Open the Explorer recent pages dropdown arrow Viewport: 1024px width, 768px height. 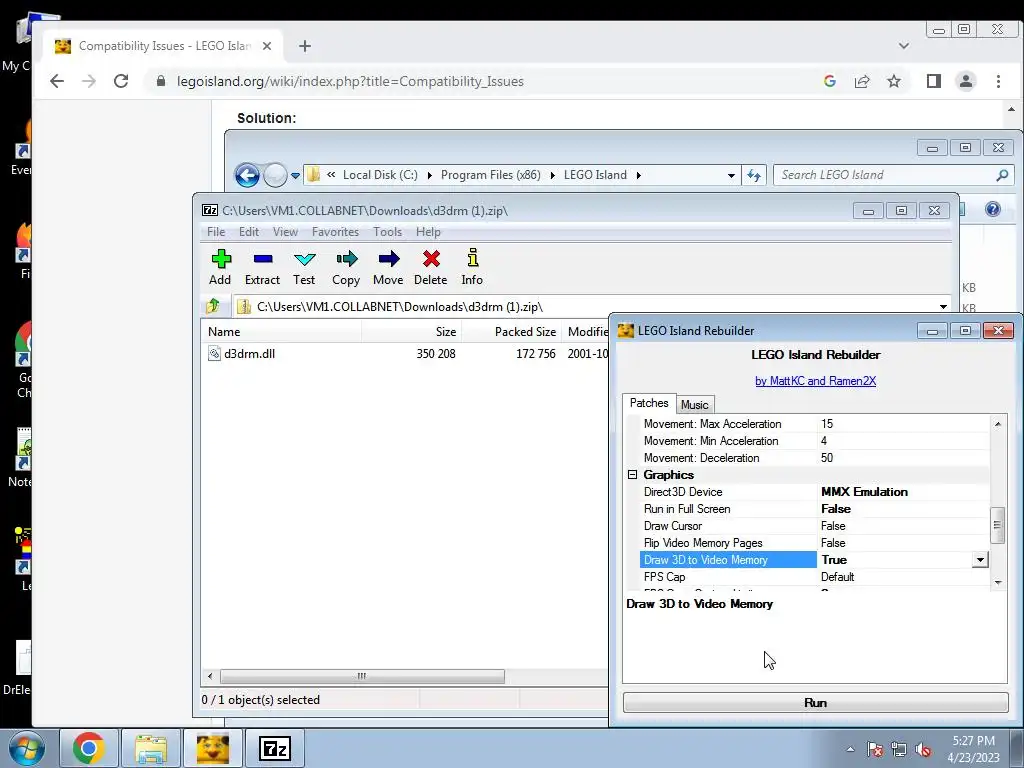(x=295, y=175)
